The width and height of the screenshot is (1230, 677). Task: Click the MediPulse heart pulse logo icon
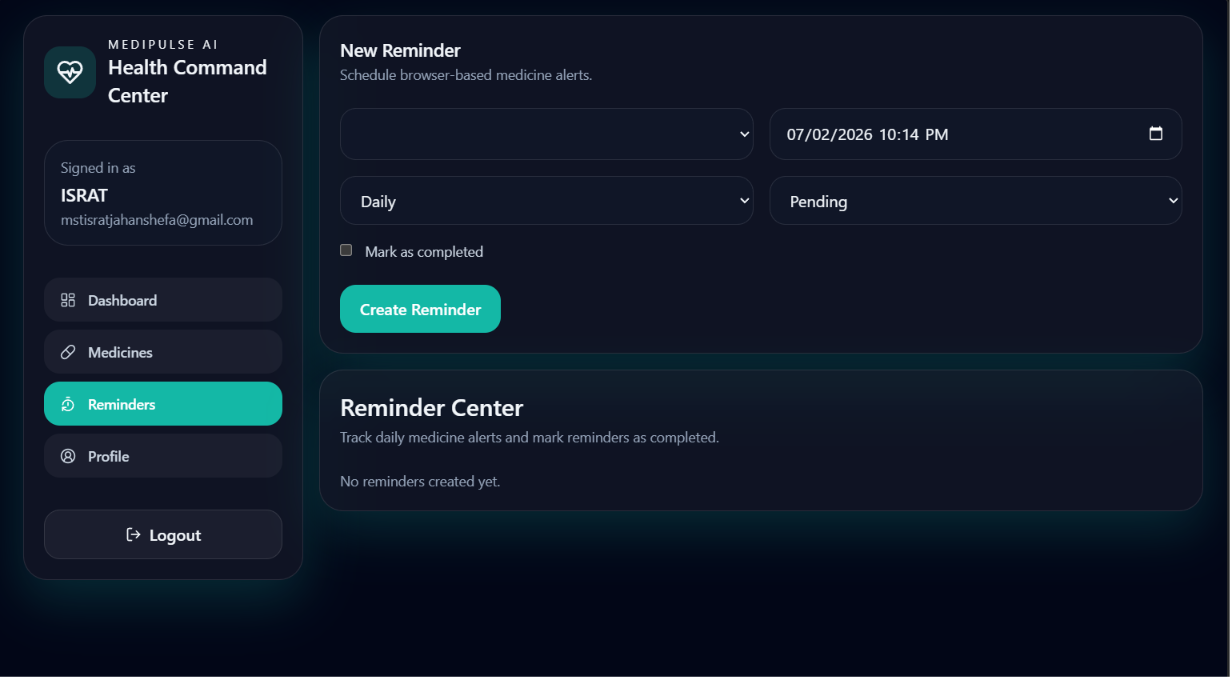(70, 72)
